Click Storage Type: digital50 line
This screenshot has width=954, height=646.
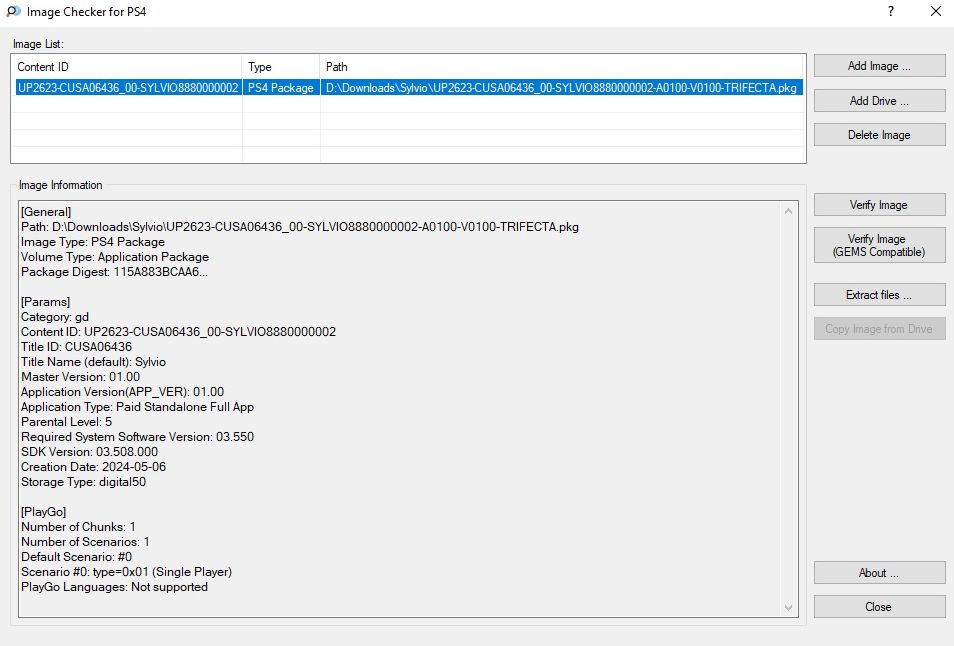tap(83, 482)
